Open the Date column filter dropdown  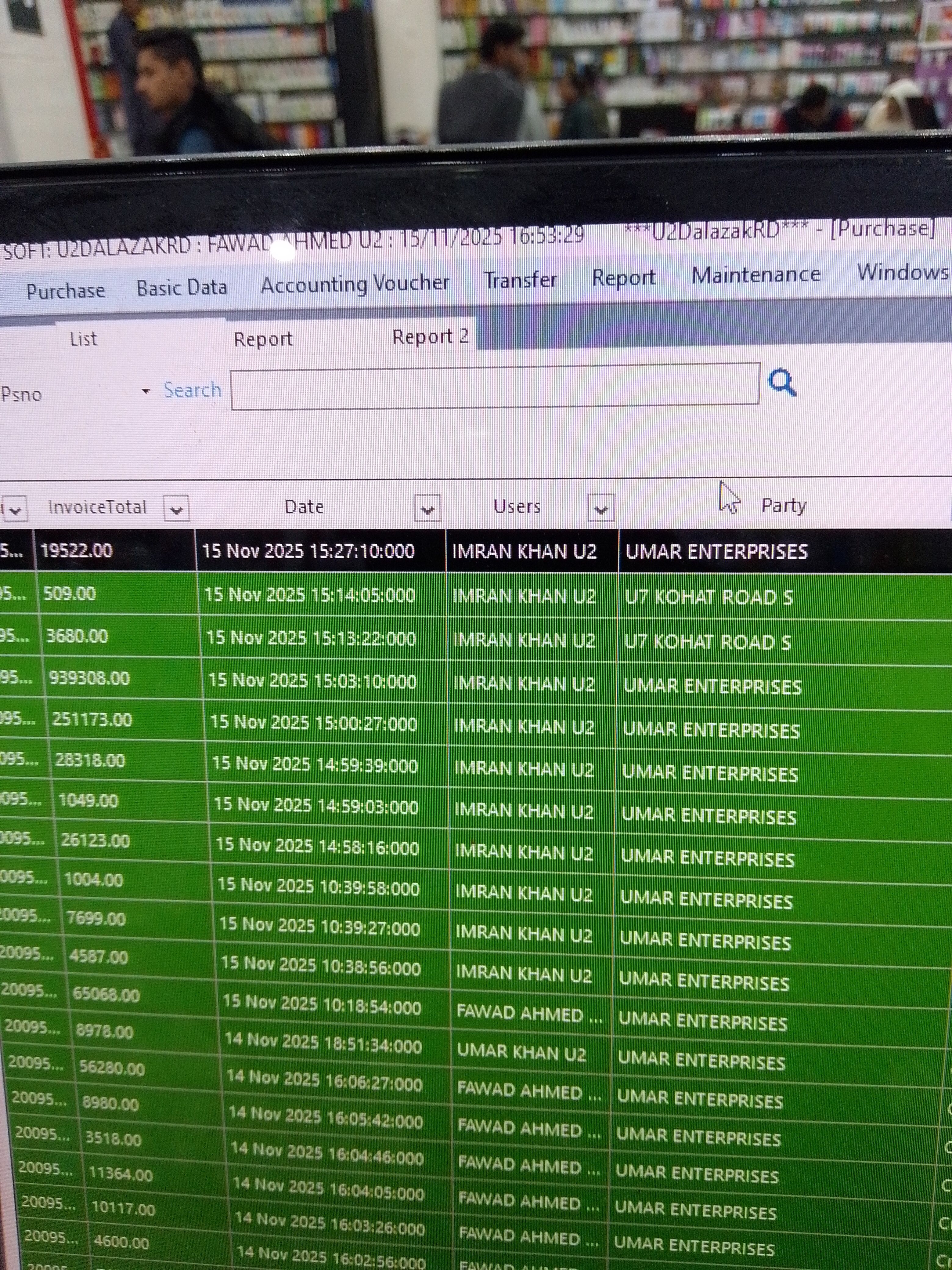[x=427, y=509]
